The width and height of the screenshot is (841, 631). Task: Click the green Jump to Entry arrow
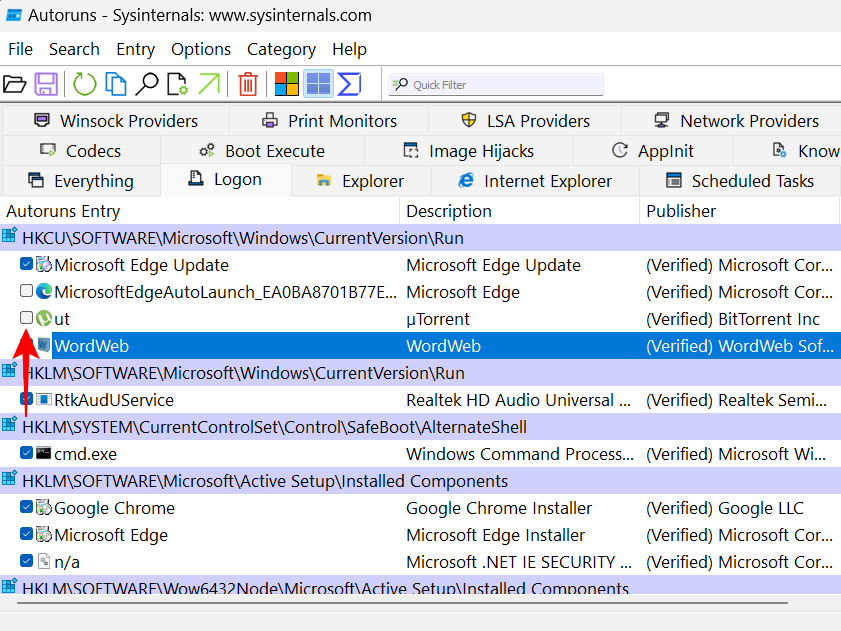(208, 84)
